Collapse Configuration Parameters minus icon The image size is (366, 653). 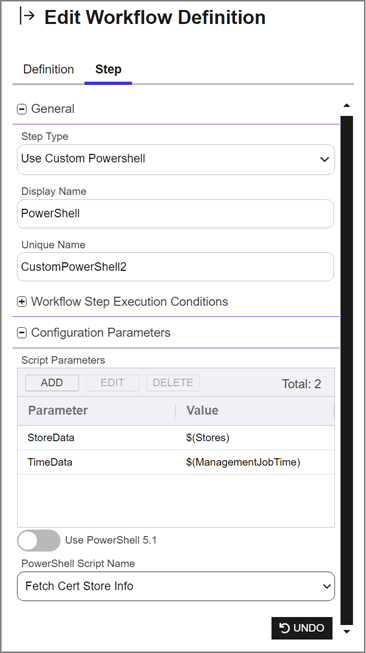click(22, 333)
